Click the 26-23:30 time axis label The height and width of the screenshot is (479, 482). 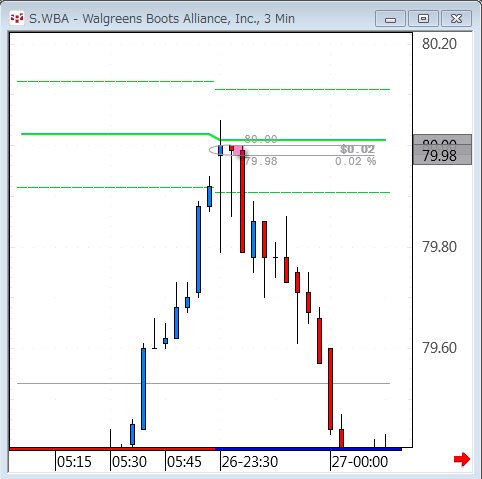point(250,462)
